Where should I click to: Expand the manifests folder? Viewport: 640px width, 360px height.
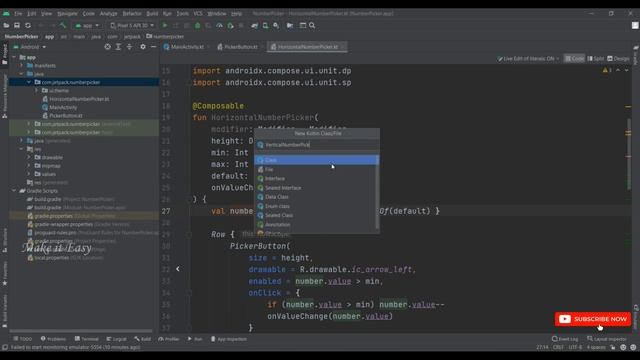[22, 65]
